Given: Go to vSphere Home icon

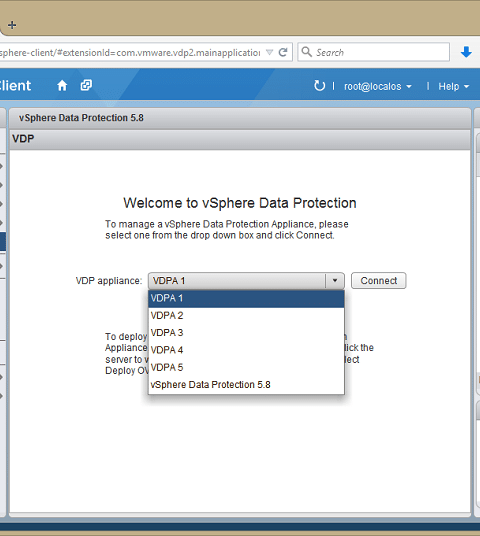Looking at the screenshot, I should [62, 85].
